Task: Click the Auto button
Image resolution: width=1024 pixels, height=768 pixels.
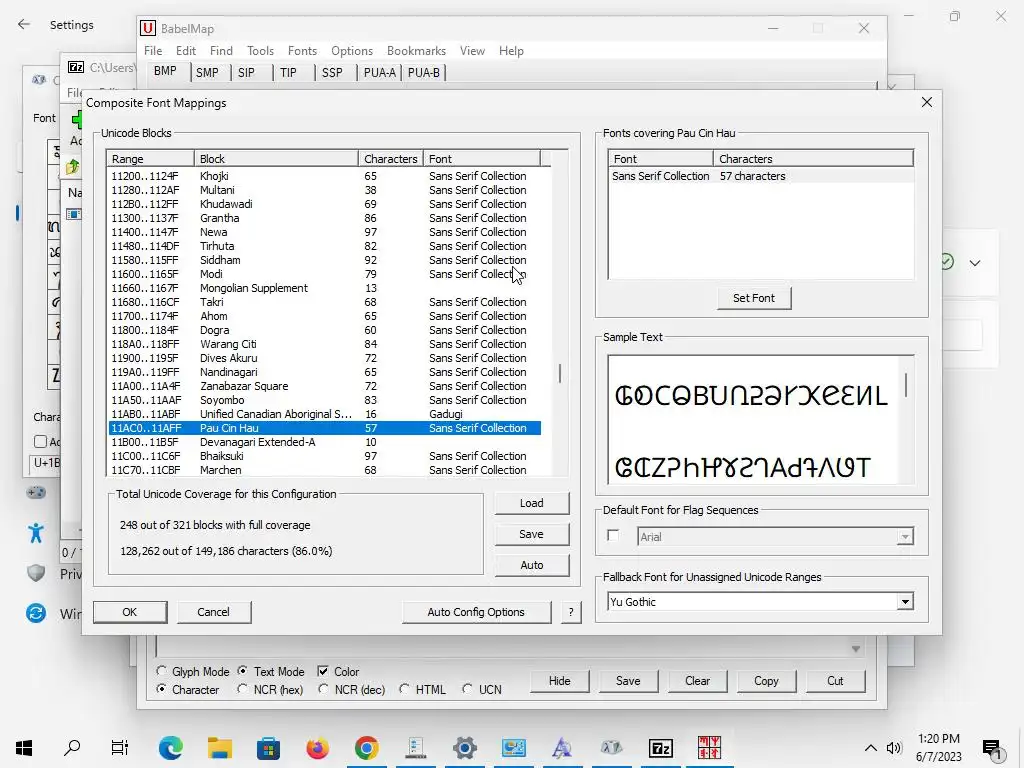Action: [x=532, y=565]
